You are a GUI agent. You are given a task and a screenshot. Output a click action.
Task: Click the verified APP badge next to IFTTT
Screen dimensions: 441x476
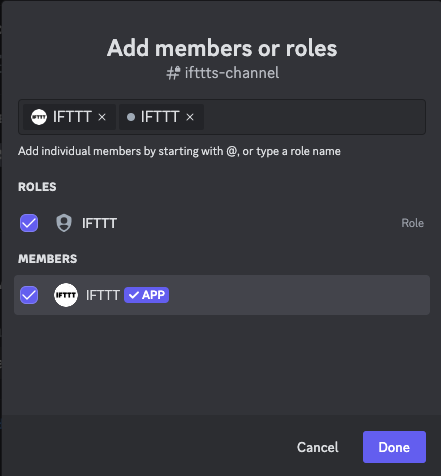click(x=147, y=295)
